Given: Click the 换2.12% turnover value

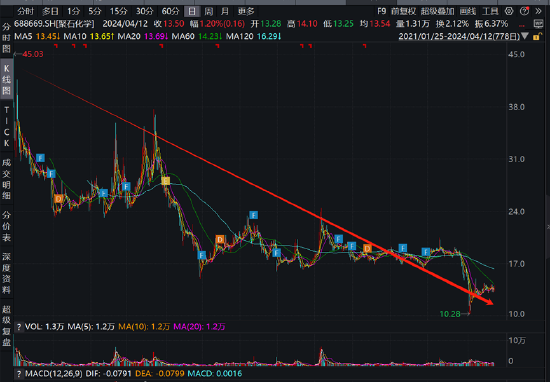Looking at the screenshot, I should coord(452,24).
